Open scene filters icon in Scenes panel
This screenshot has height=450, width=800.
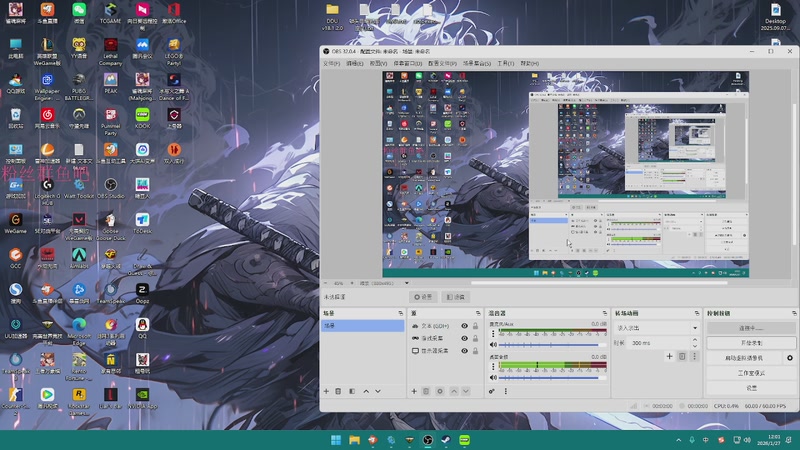pos(352,391)
